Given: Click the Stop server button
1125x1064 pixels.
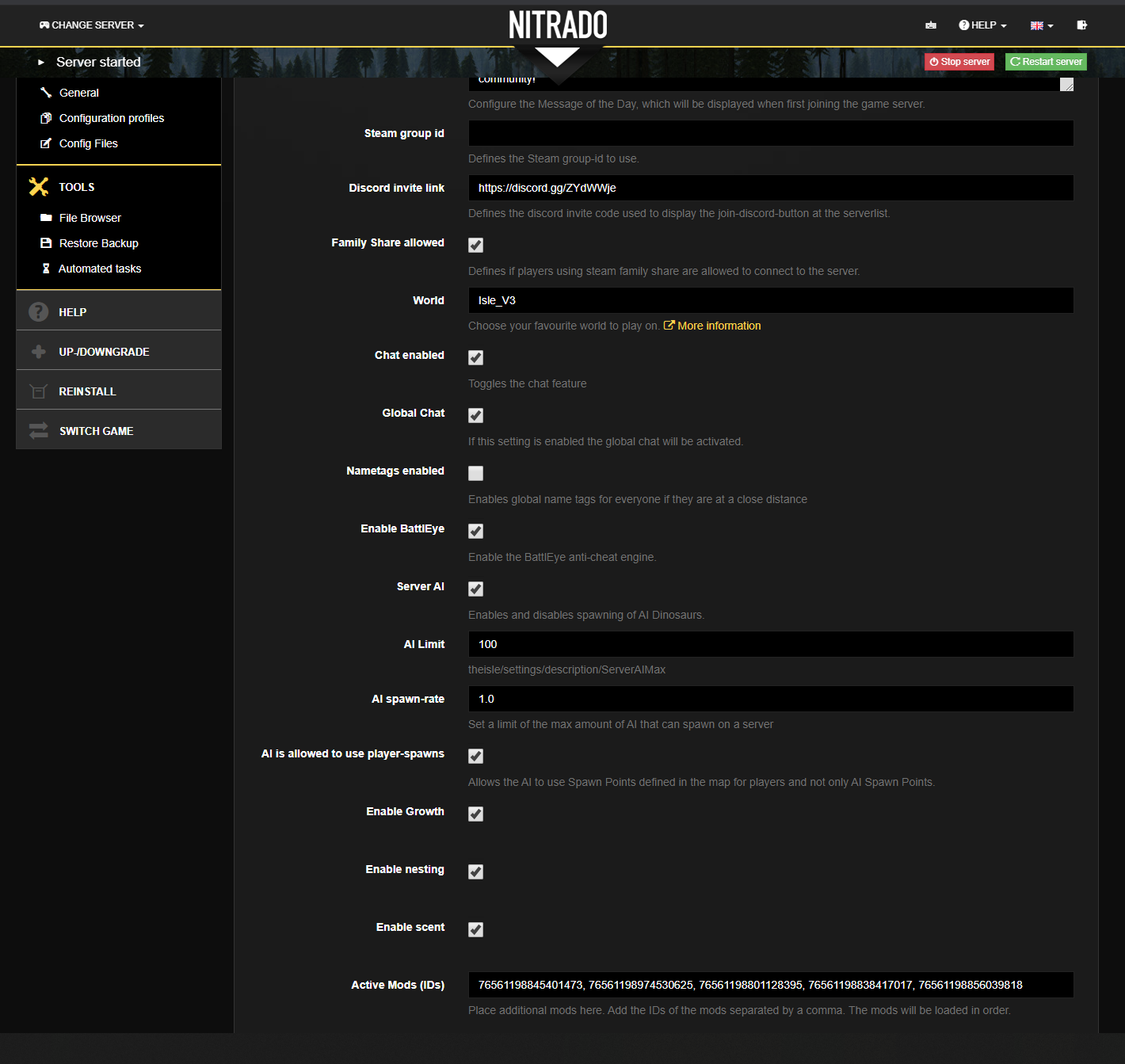Looking at the screenshot, I should pyautogui.click(x=959, y=62).
